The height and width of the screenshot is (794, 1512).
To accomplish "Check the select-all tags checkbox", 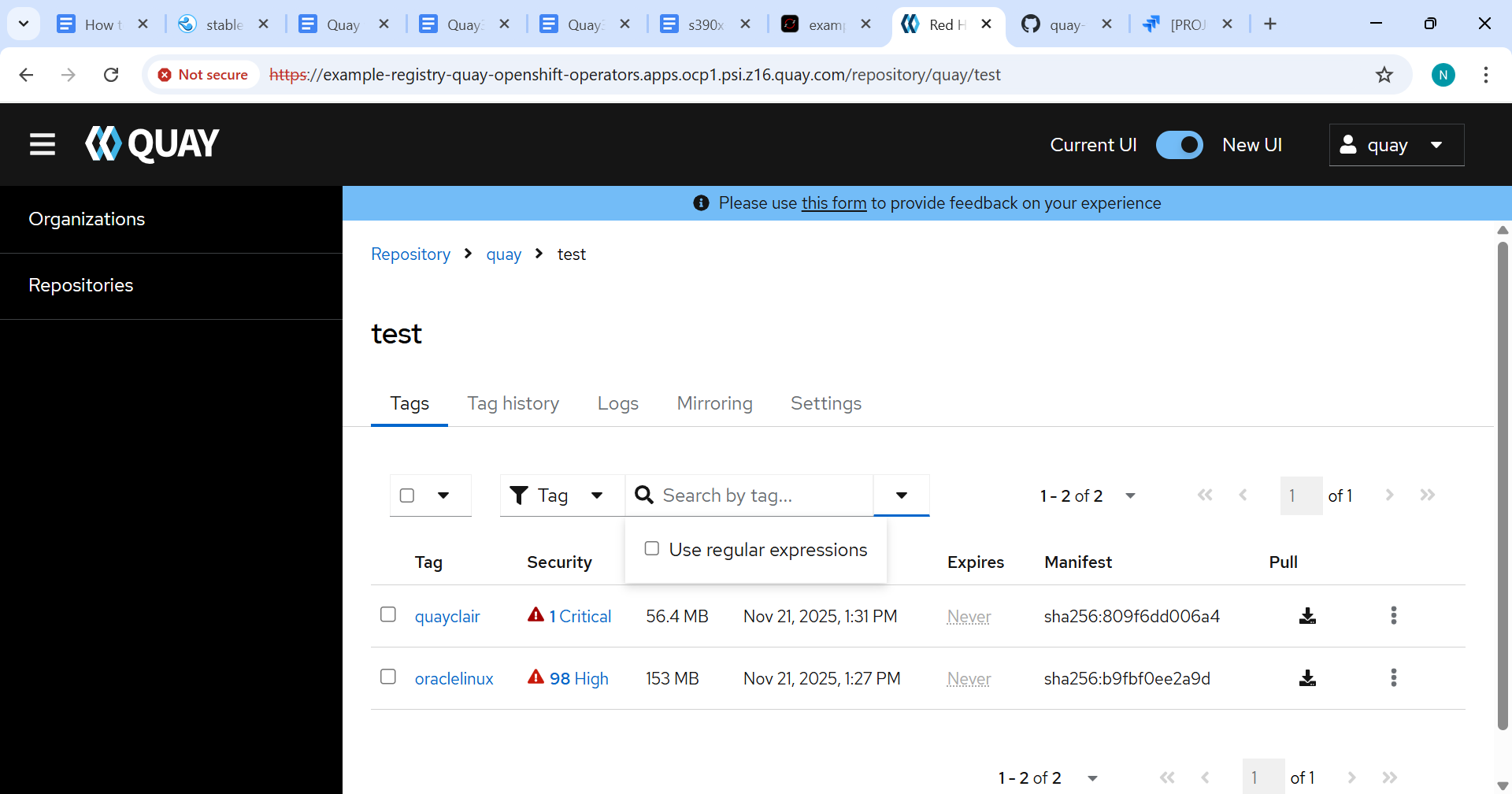I will point(407,495).
